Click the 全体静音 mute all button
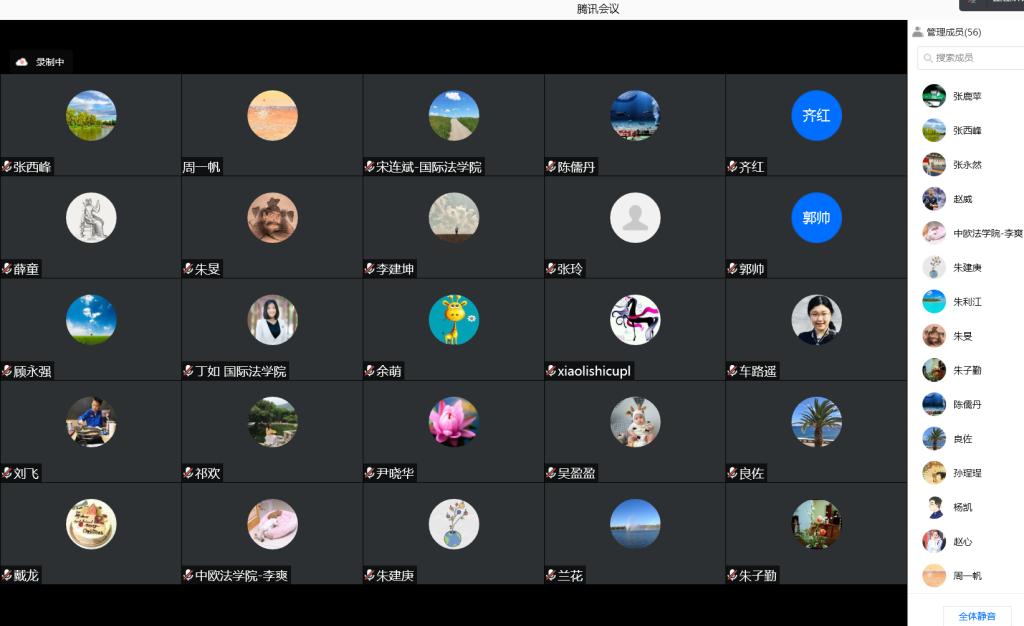 coord(976,616)
